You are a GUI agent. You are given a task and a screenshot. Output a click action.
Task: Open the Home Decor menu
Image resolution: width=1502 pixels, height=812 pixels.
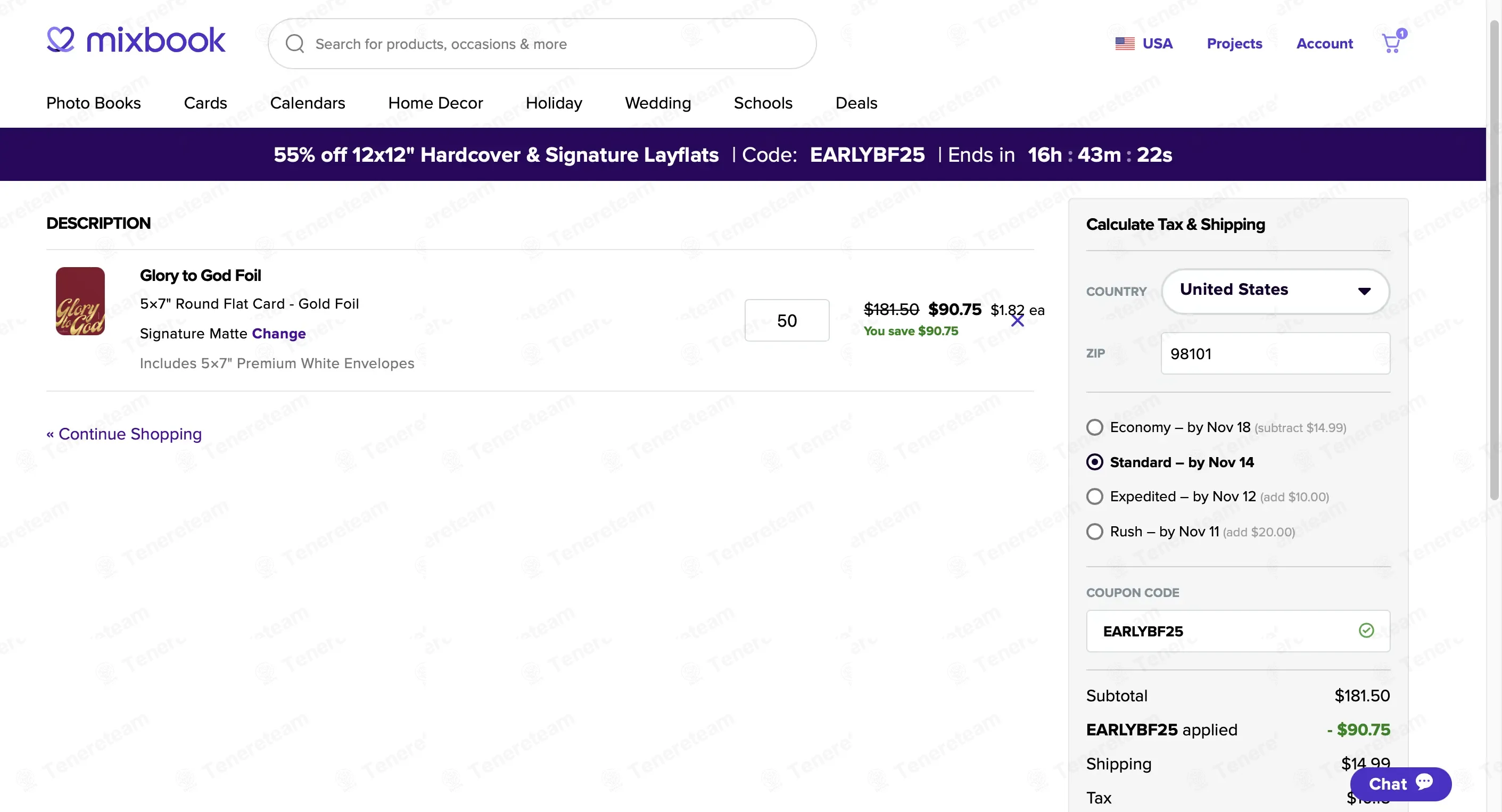click(435, 103)
